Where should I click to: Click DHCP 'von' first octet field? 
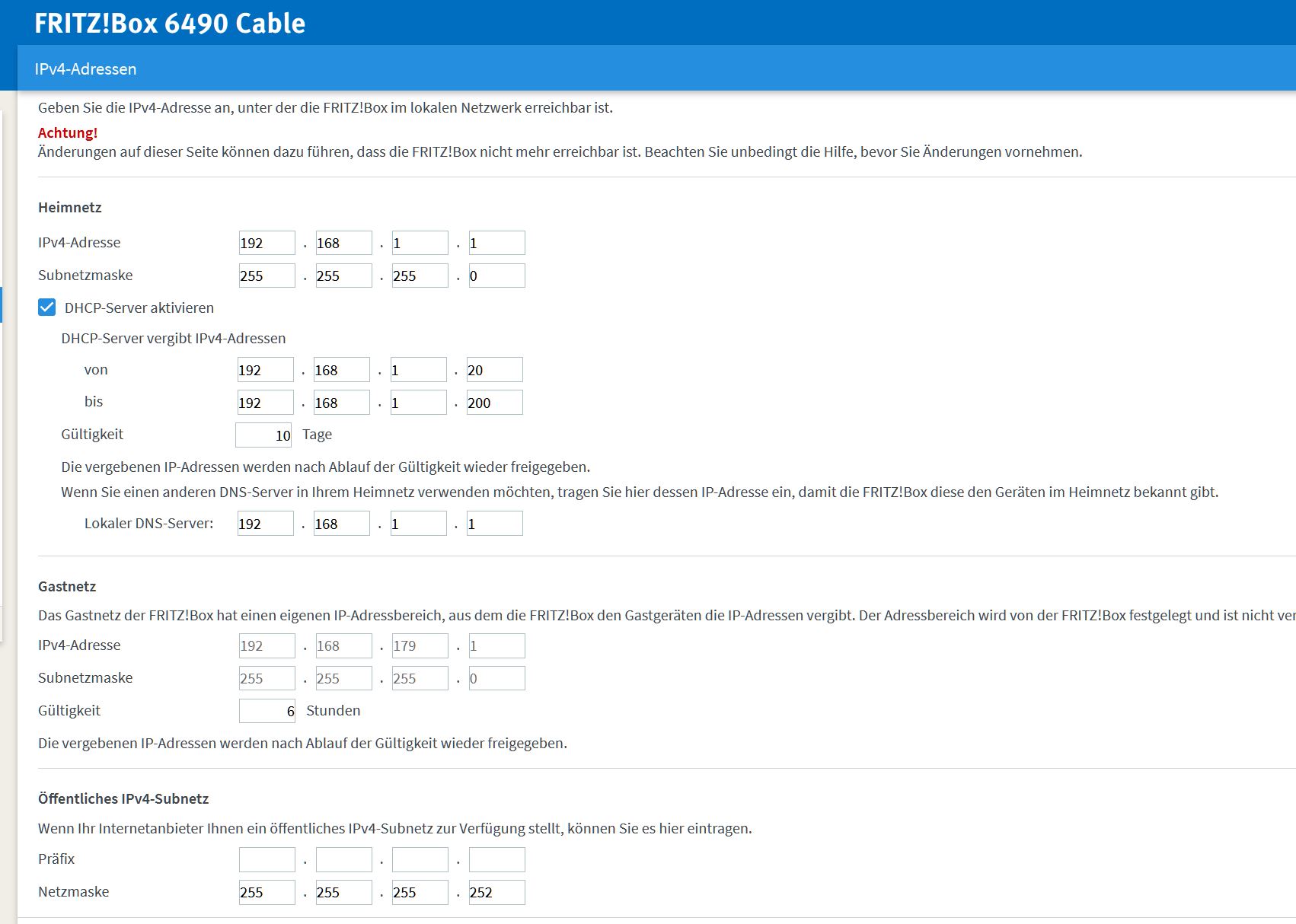click(265, 370)
